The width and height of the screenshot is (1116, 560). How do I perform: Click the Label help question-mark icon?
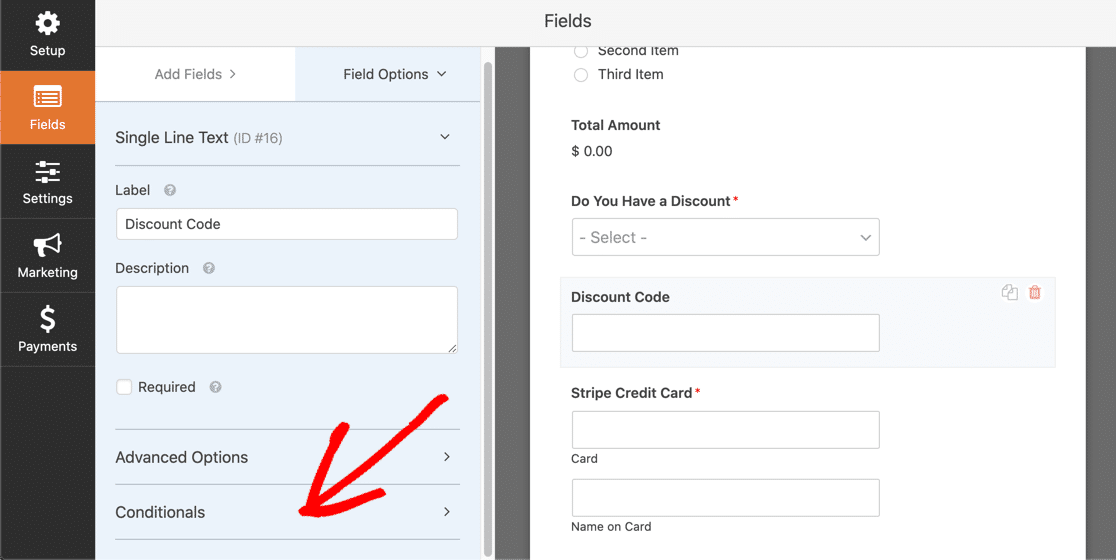click(169, 190)
